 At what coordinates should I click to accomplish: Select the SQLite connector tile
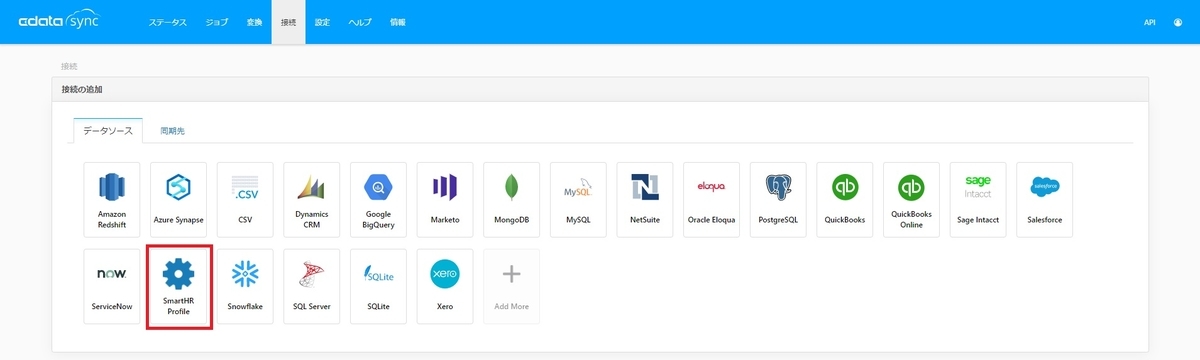pos(378,286)
